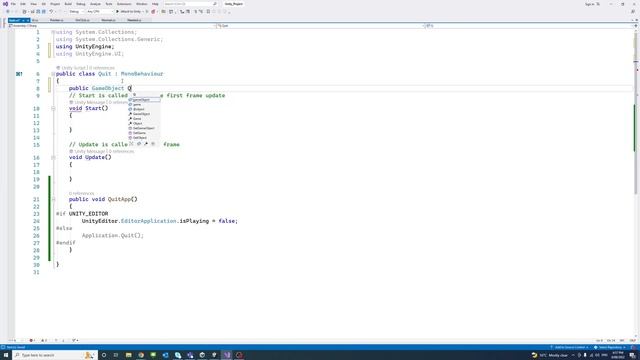Click the EditorApplication identifier on line 24
Image resolution: width=640 pixels, height=360 pixels.
pyautogui.click(x=149, y=221)
